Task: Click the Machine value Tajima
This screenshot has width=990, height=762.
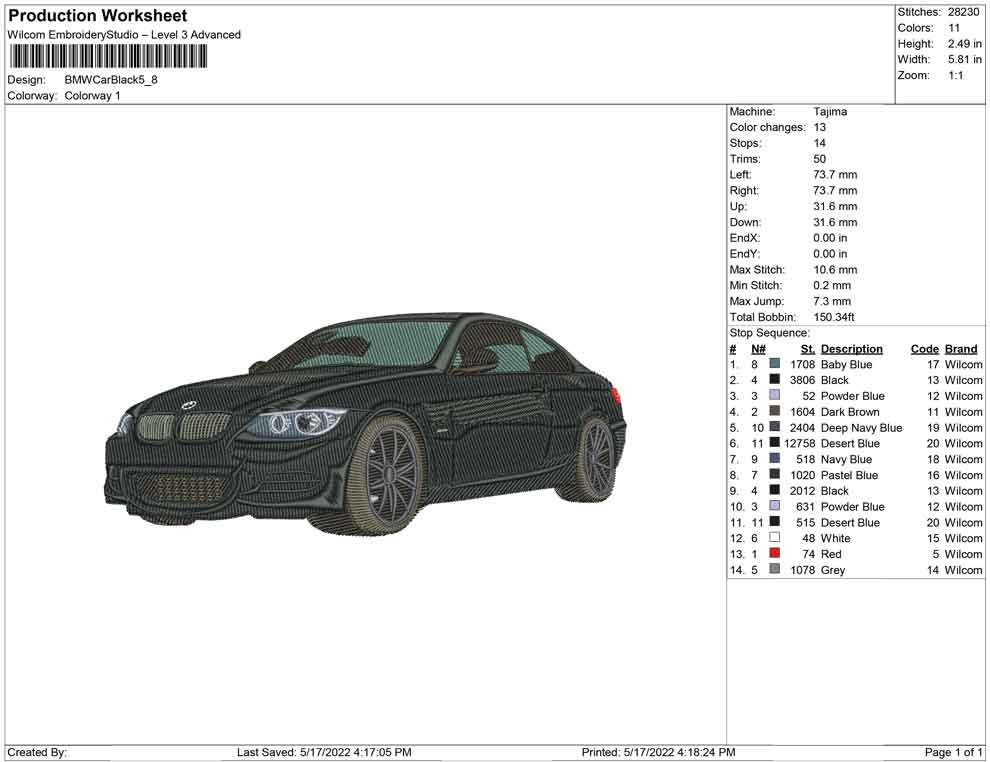Action: tap(830, 112)
